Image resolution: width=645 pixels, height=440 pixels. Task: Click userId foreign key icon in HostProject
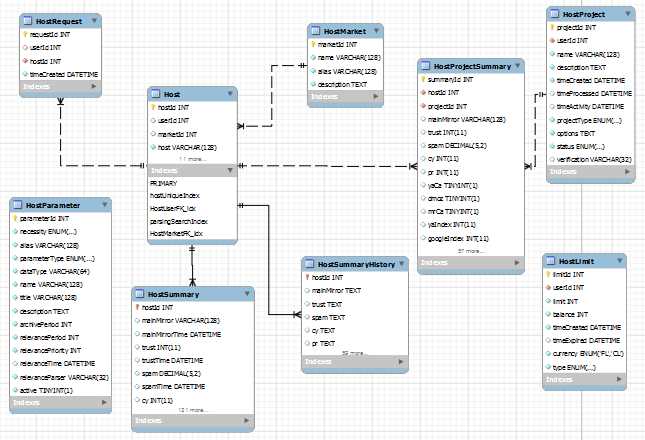[x=552, y=41]
